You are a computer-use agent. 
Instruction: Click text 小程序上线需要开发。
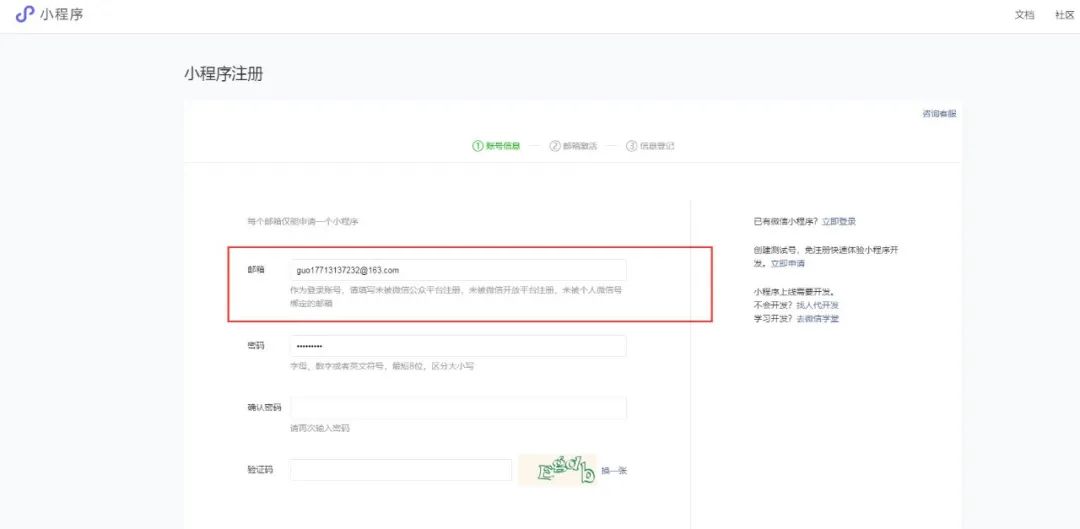click(794, 291)
